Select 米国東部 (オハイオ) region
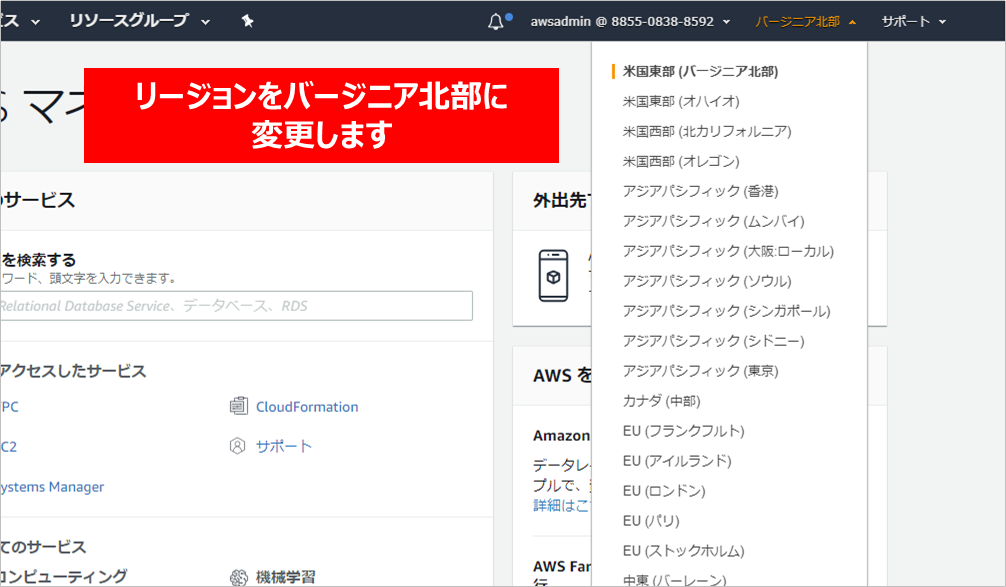The height and width of the screenshot is (587, 1006). (681, 101)
